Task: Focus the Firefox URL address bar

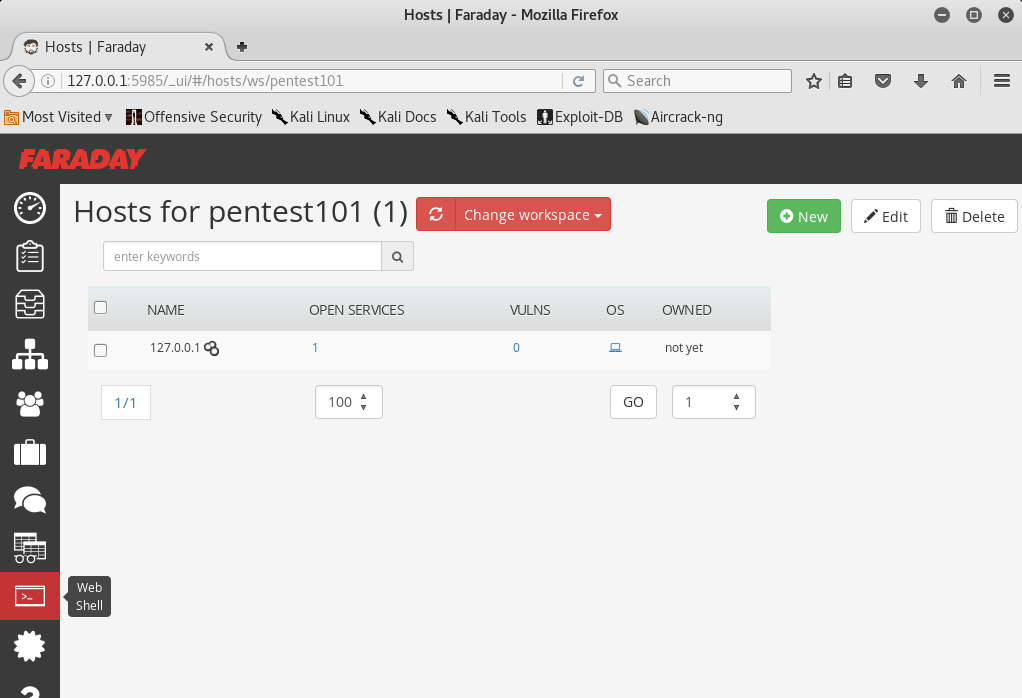Action: (312, 81)
